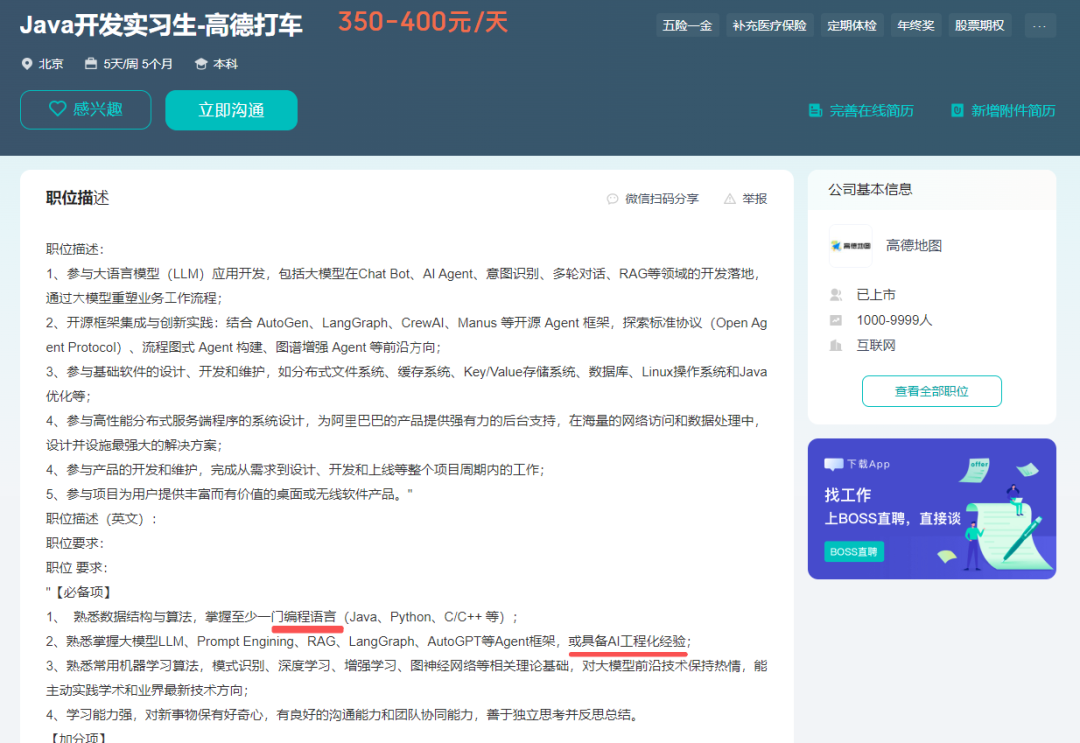Click the BOSS直聘 badge in the app banner
This screenshot has width=1080, height=743.
pos(854,551)
